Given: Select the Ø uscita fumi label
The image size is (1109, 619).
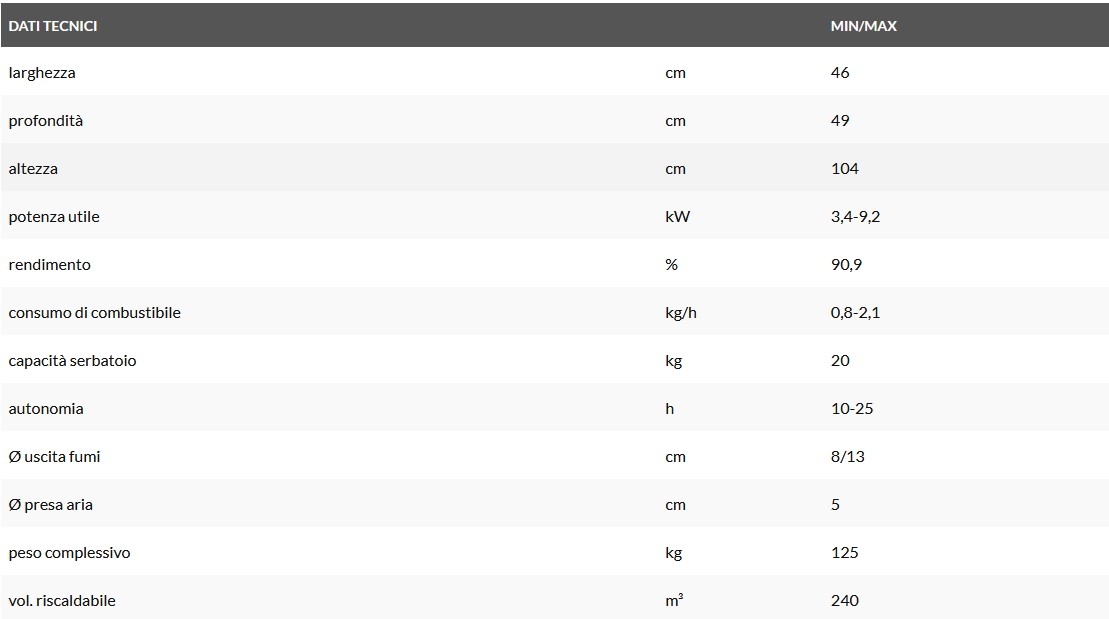Looking at the screenshot, I should [x=54, y=457].
